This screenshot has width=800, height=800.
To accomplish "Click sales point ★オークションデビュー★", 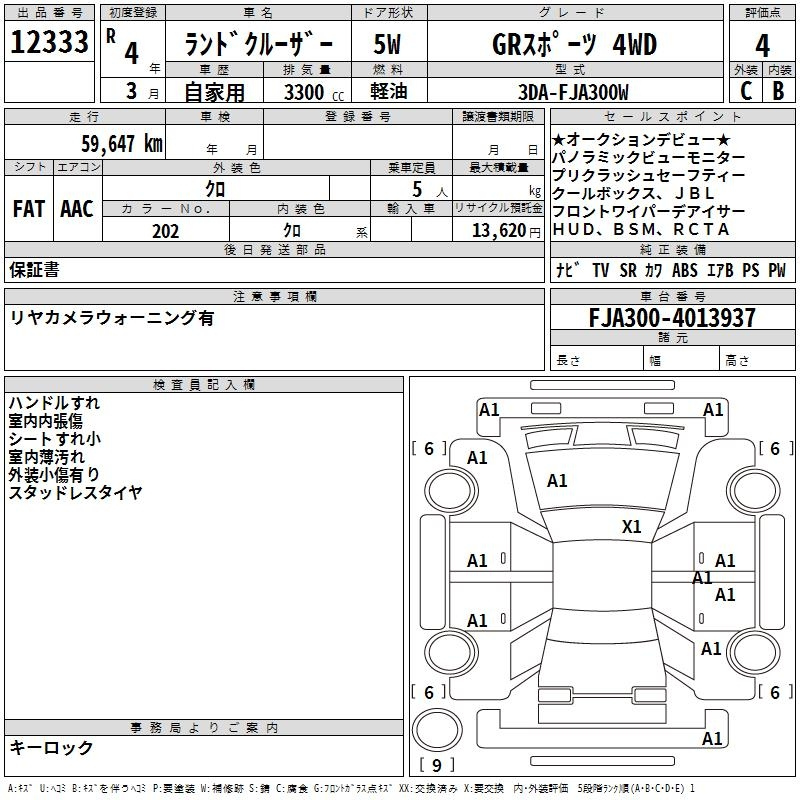I will pyautogui.click(x=641, y=139).
